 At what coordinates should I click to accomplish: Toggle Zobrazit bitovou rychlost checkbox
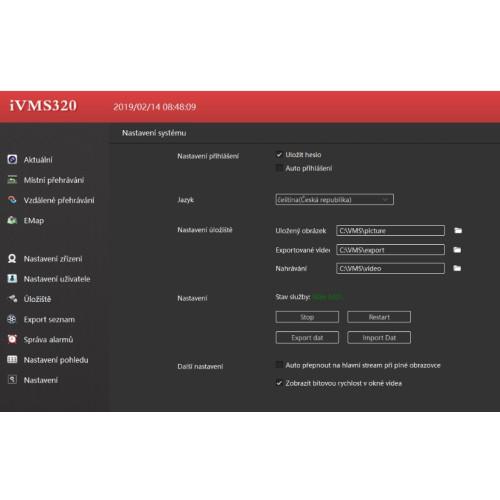[x=279, y=383]
